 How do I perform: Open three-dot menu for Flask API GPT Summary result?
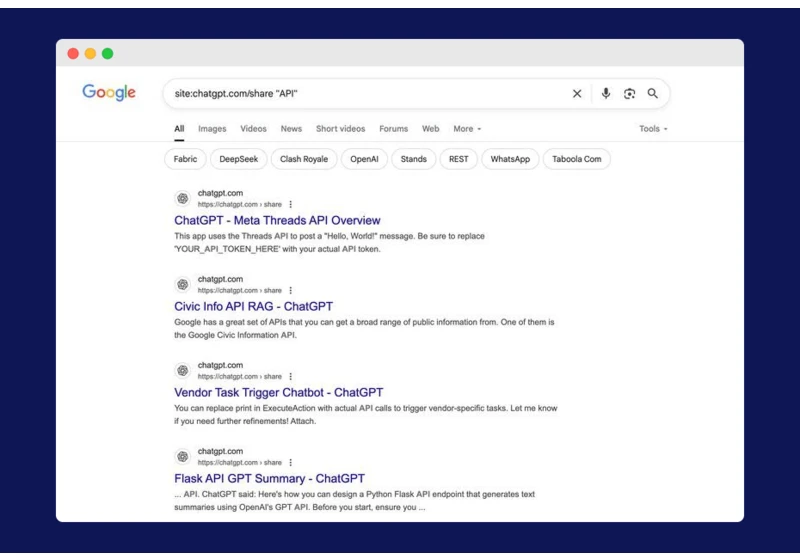290,462
